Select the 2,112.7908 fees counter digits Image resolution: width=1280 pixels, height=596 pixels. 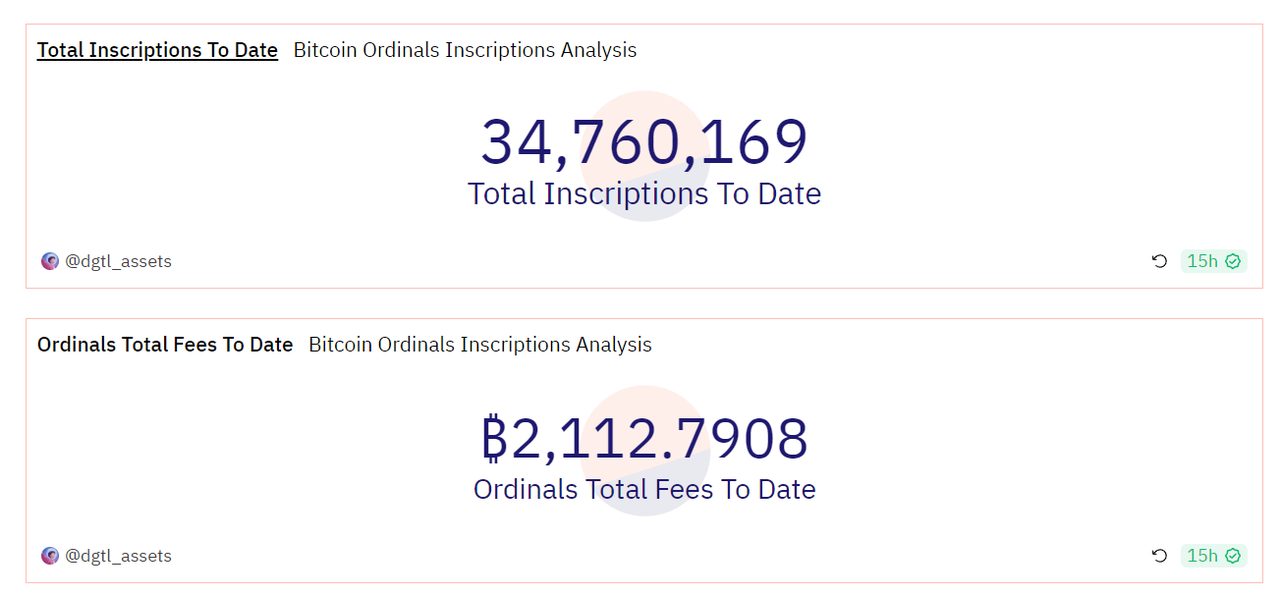[660, 439]
